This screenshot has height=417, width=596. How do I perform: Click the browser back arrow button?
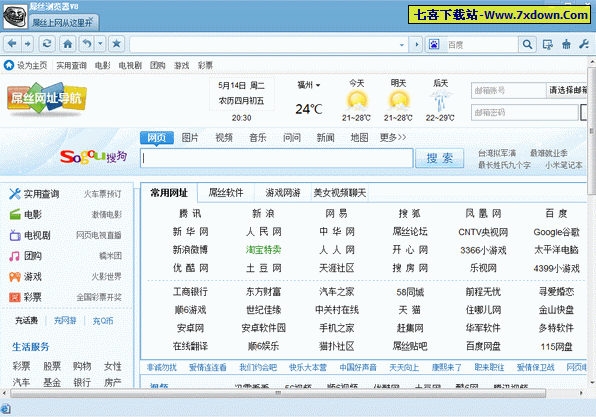(x=12, y=44)
